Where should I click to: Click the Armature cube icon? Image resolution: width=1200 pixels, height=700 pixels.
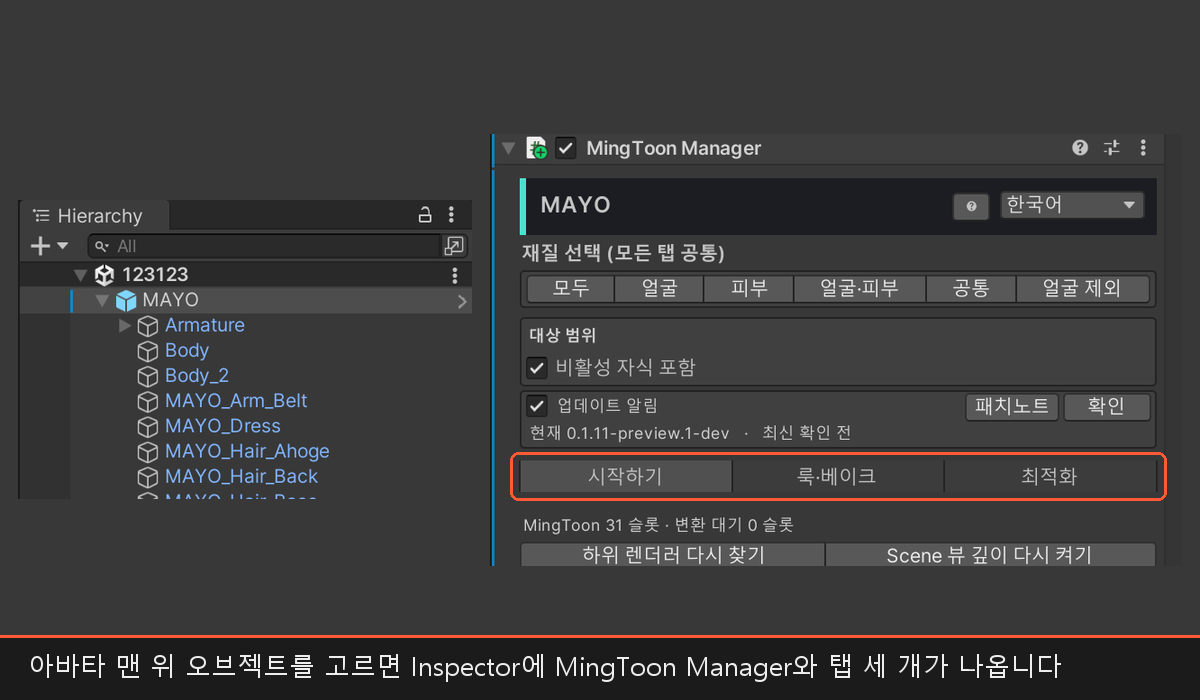click(148, 326)
